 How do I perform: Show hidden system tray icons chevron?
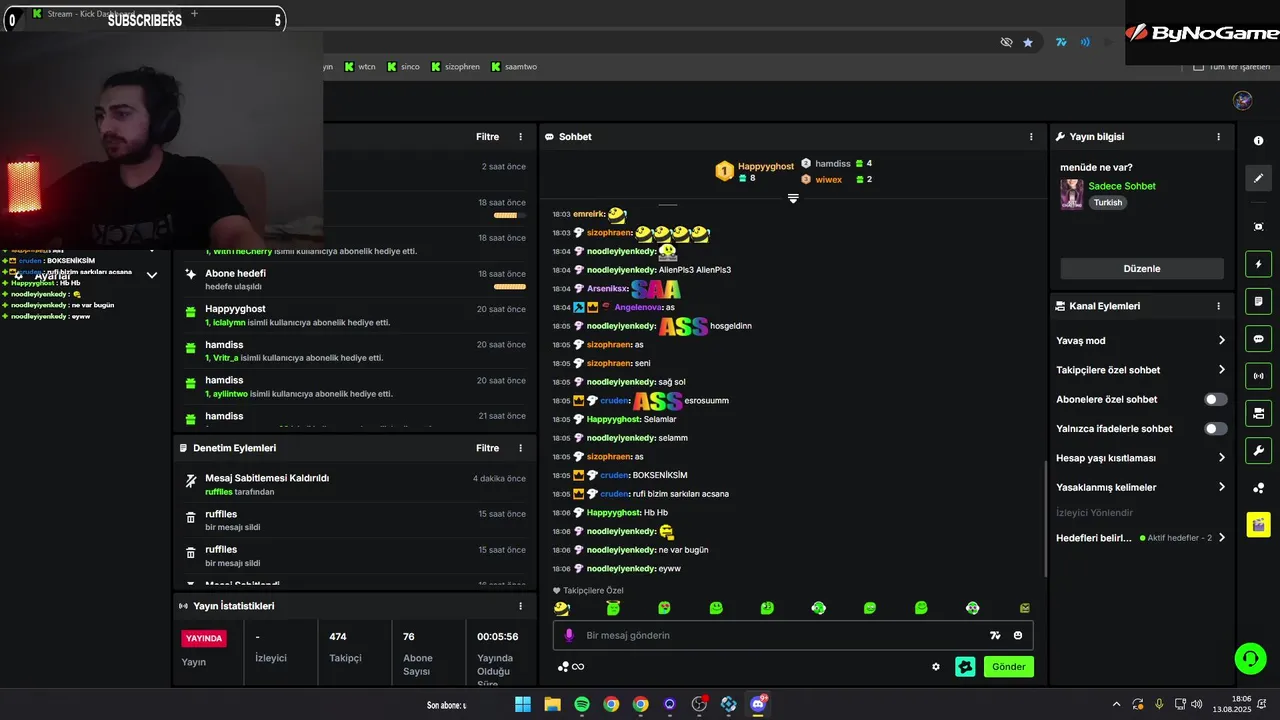tap(1117, 704)
